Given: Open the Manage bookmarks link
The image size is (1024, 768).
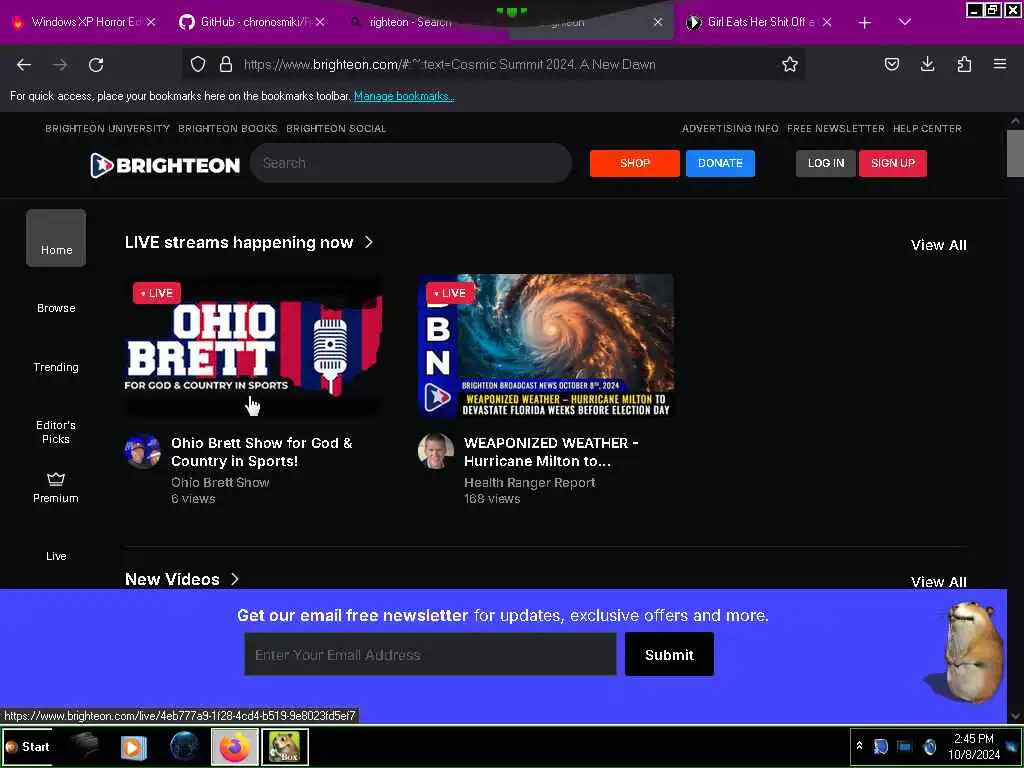Looking at the screenshot, I should [x=404, y=96].
